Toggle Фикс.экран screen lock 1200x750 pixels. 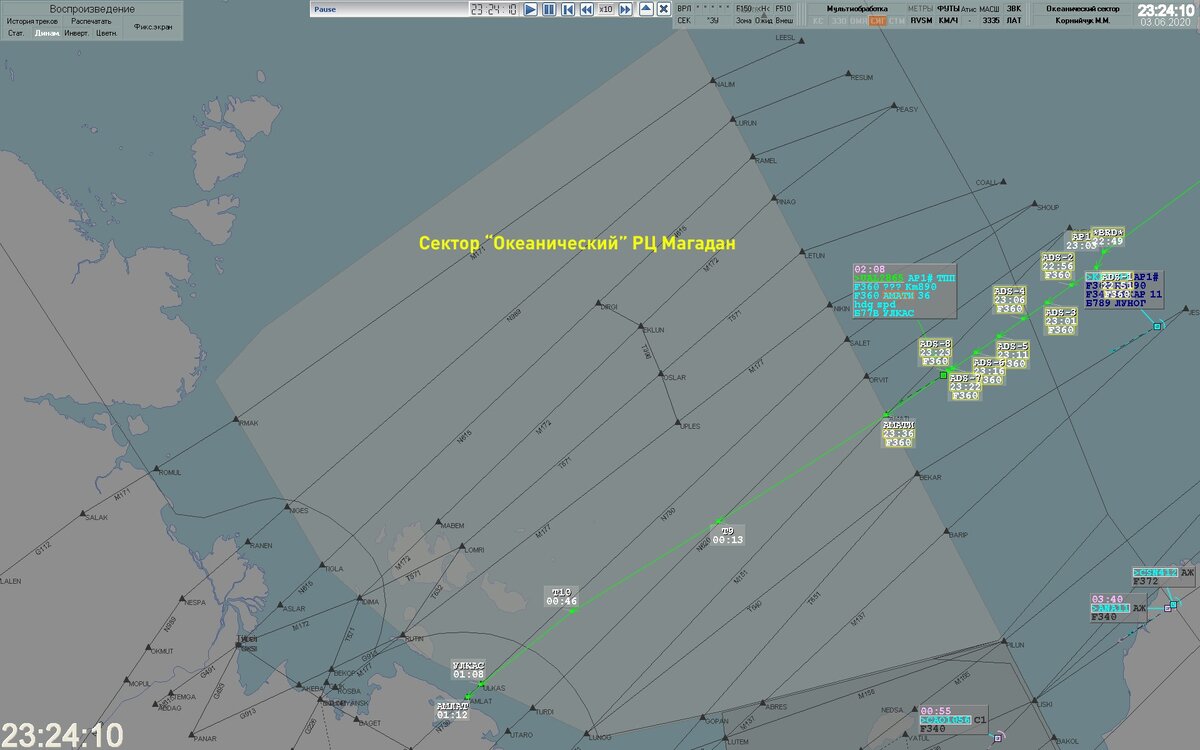(151, 27)
